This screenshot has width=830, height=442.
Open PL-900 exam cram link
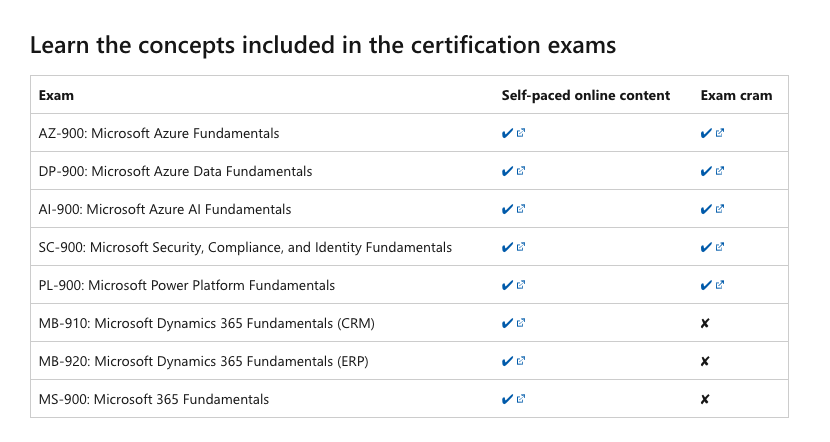tap(712, 285)
